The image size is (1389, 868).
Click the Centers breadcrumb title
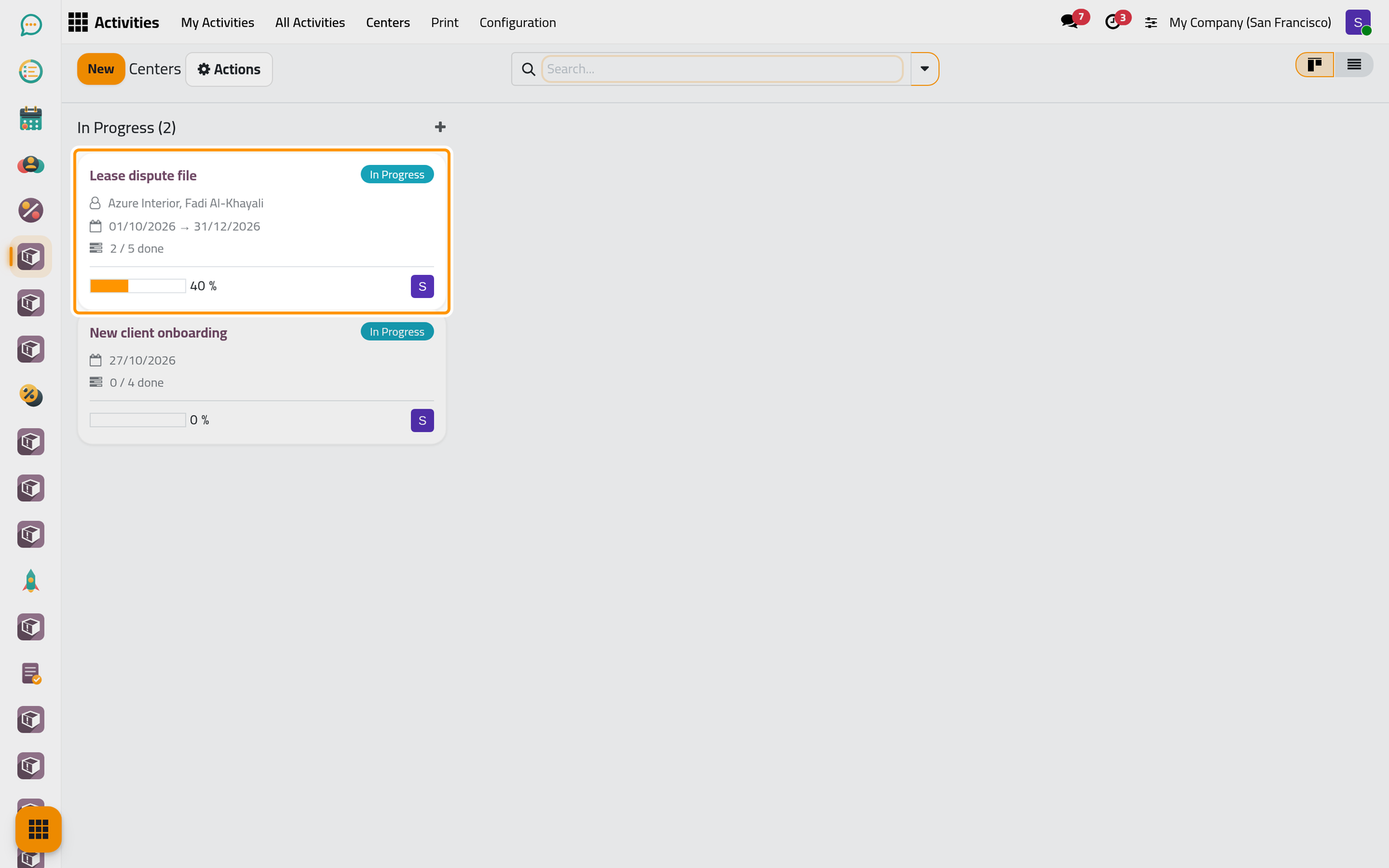[x=155, y=69]
